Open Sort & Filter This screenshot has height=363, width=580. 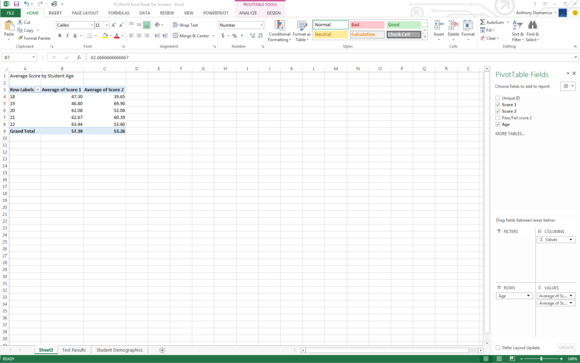pyautogui.click(x=517, y=31)
